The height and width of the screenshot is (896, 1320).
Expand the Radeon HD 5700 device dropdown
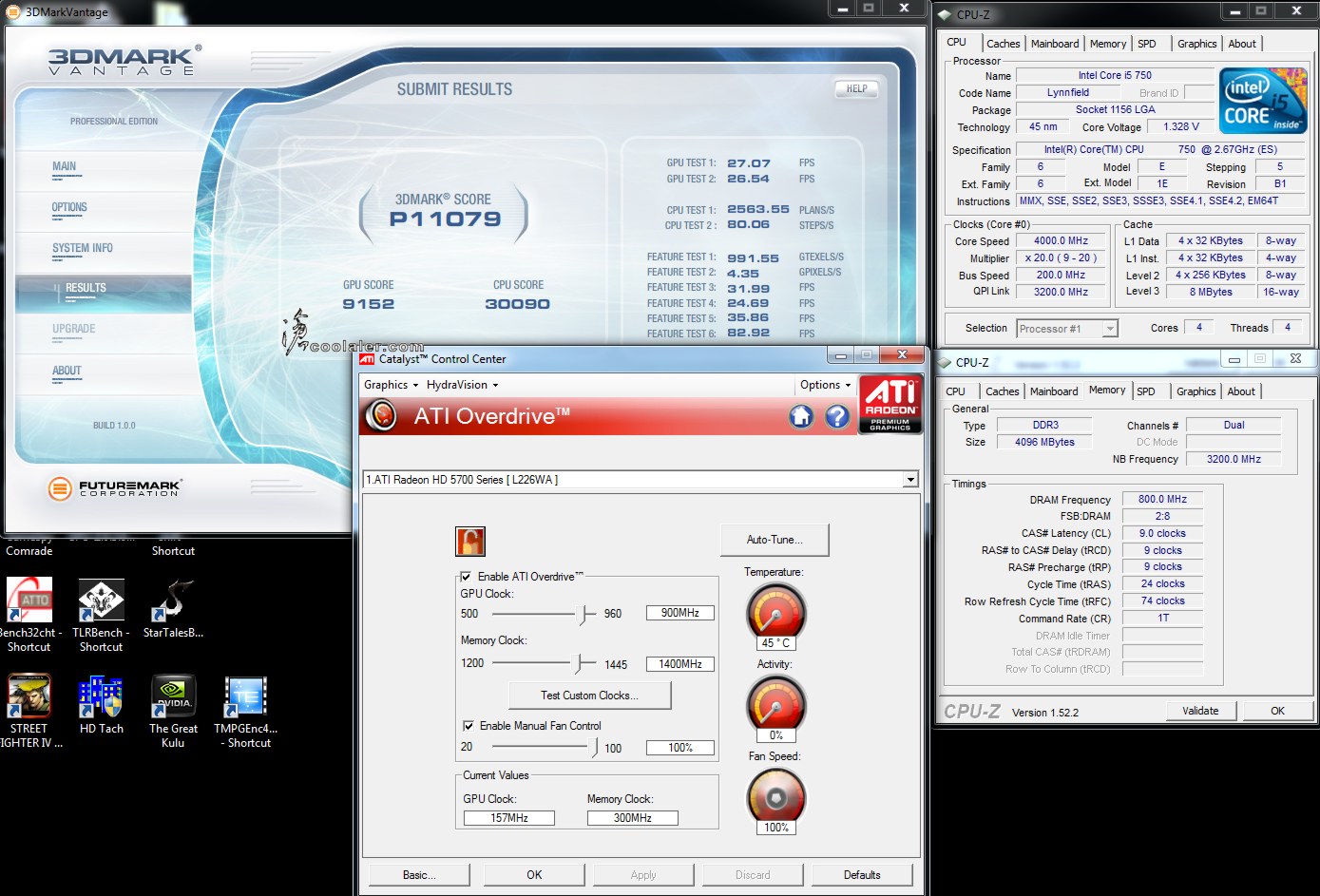pos(910,480)
